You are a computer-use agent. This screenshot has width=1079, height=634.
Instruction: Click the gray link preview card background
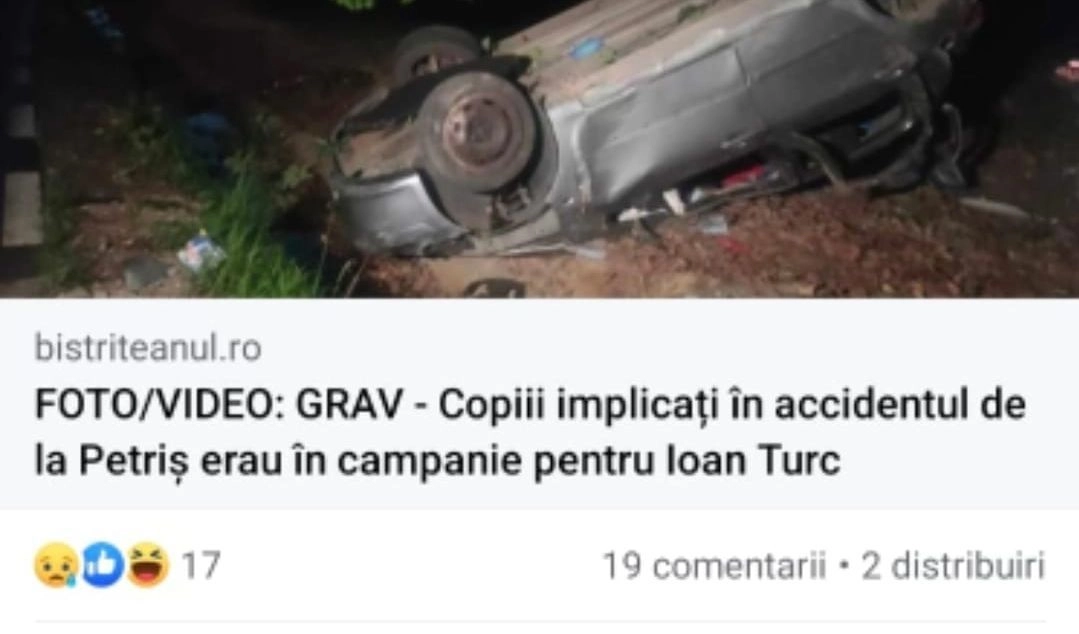coord(540,404)
